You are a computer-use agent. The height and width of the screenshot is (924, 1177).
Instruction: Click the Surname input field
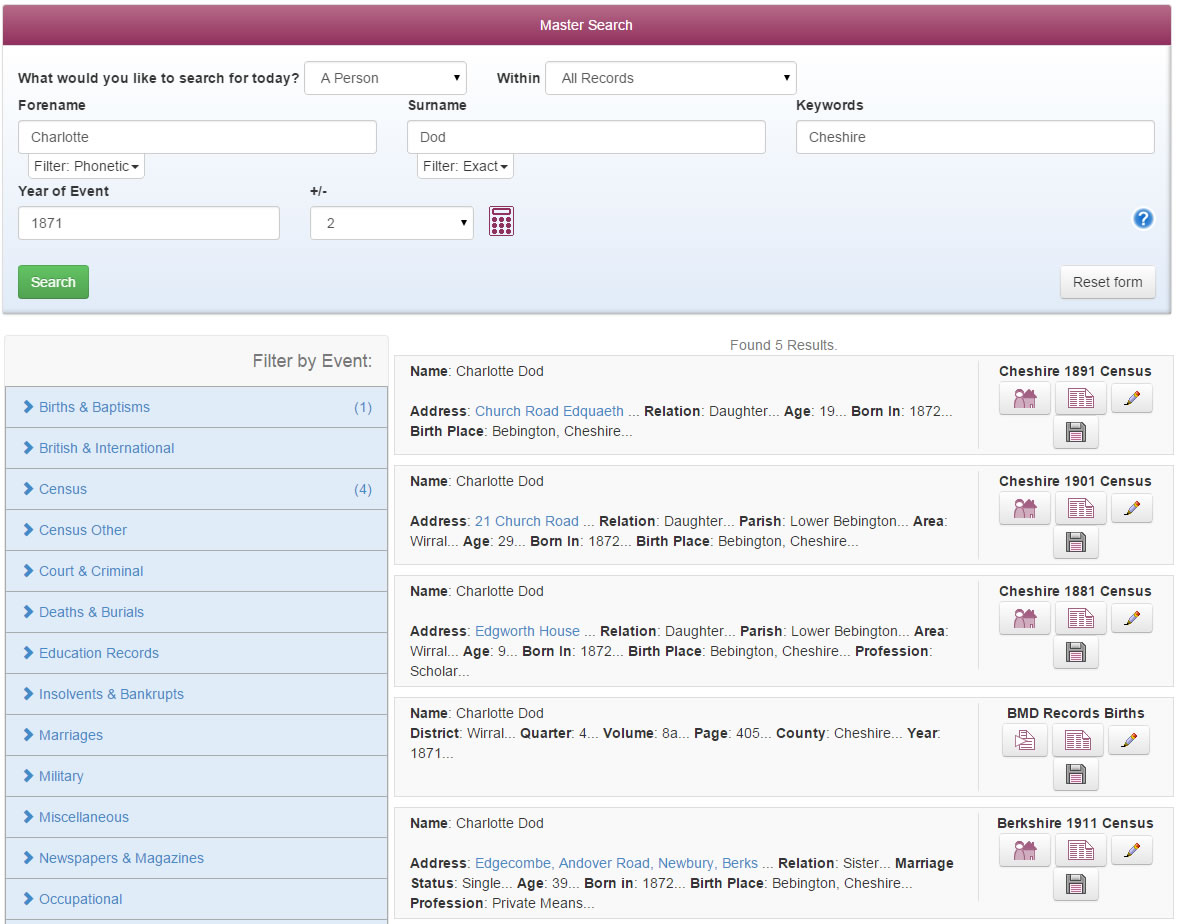tap(586, 137)
